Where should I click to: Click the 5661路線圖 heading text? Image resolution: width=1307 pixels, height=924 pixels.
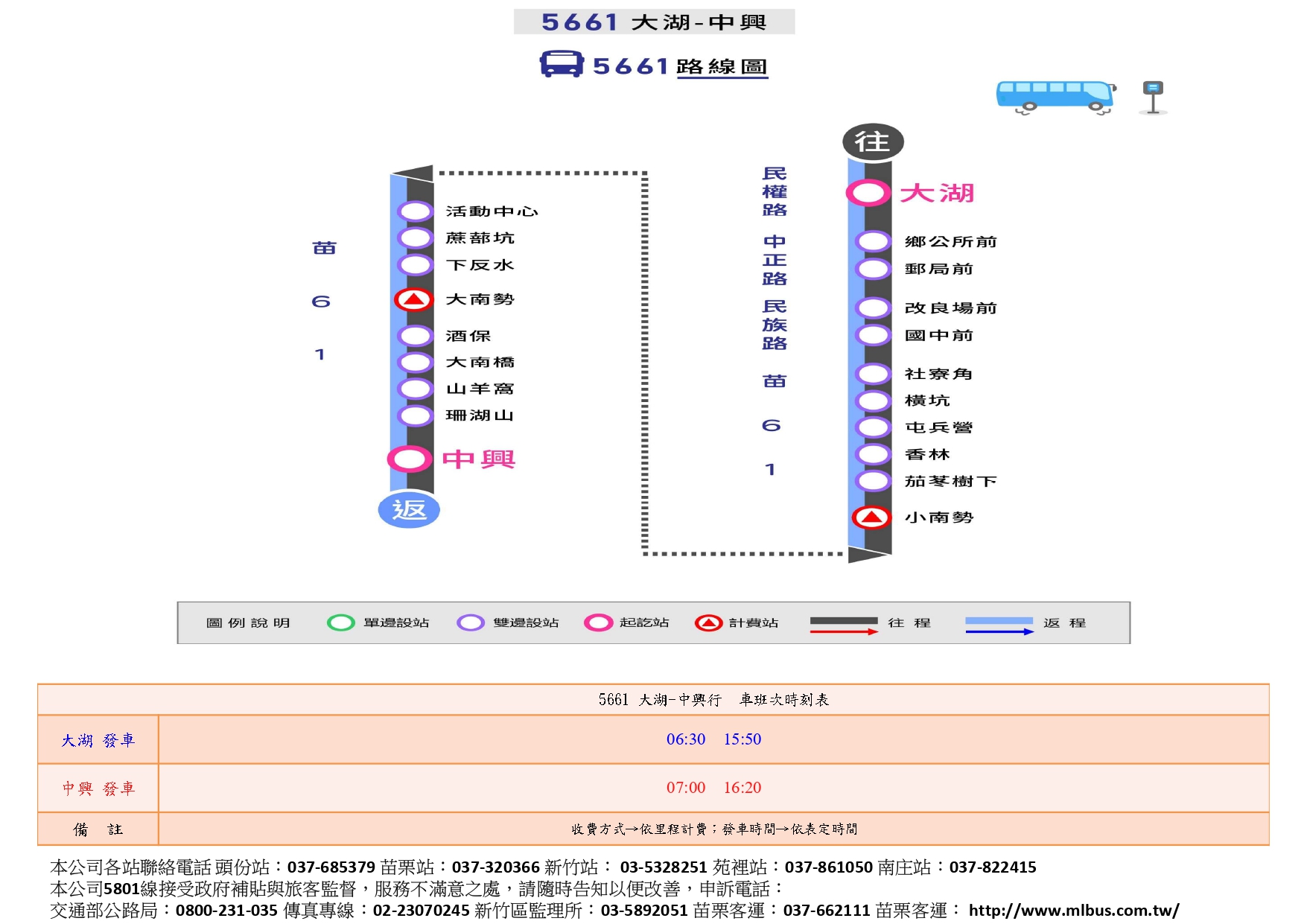679,66
